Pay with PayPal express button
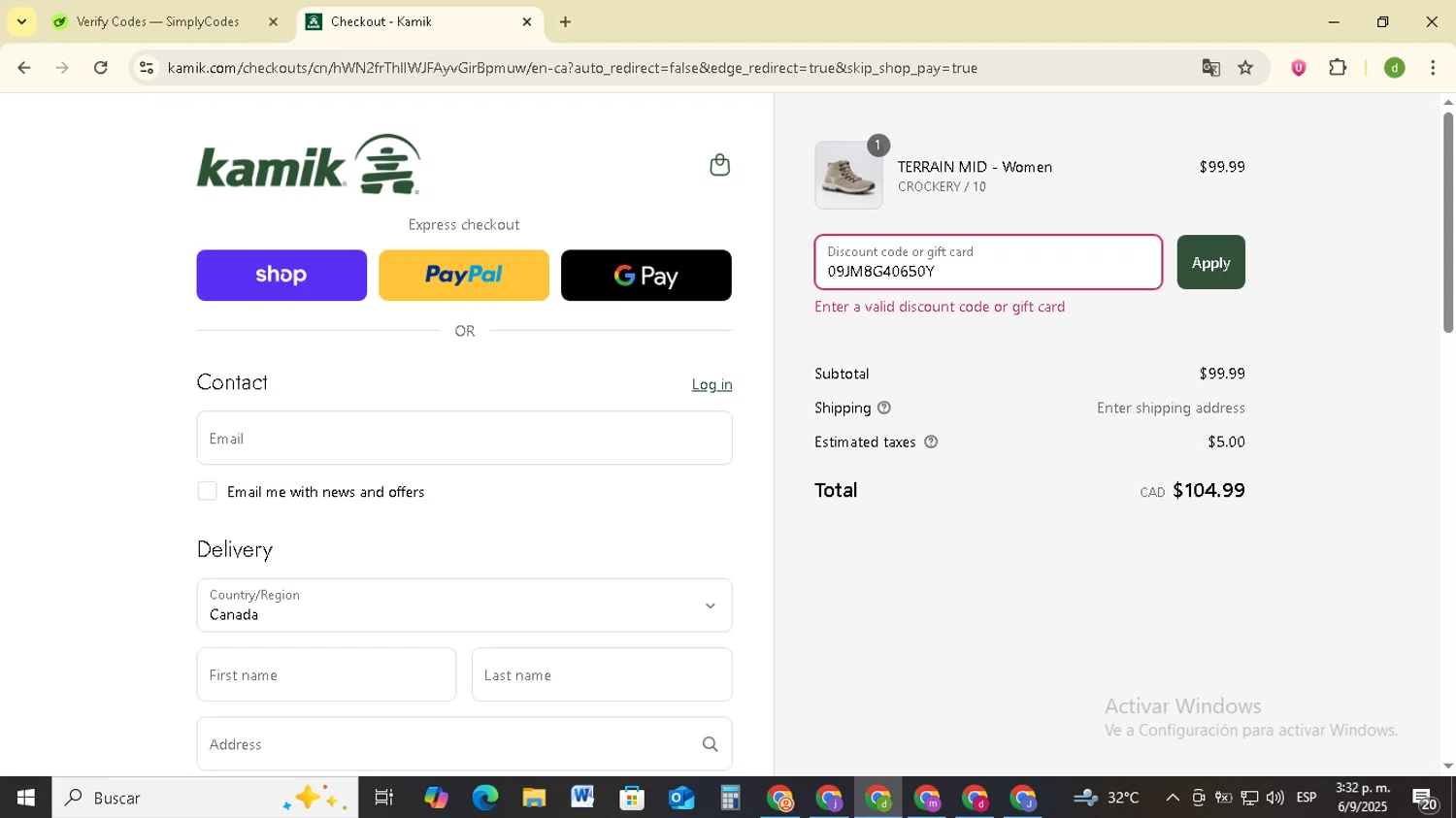 point(464,276)
